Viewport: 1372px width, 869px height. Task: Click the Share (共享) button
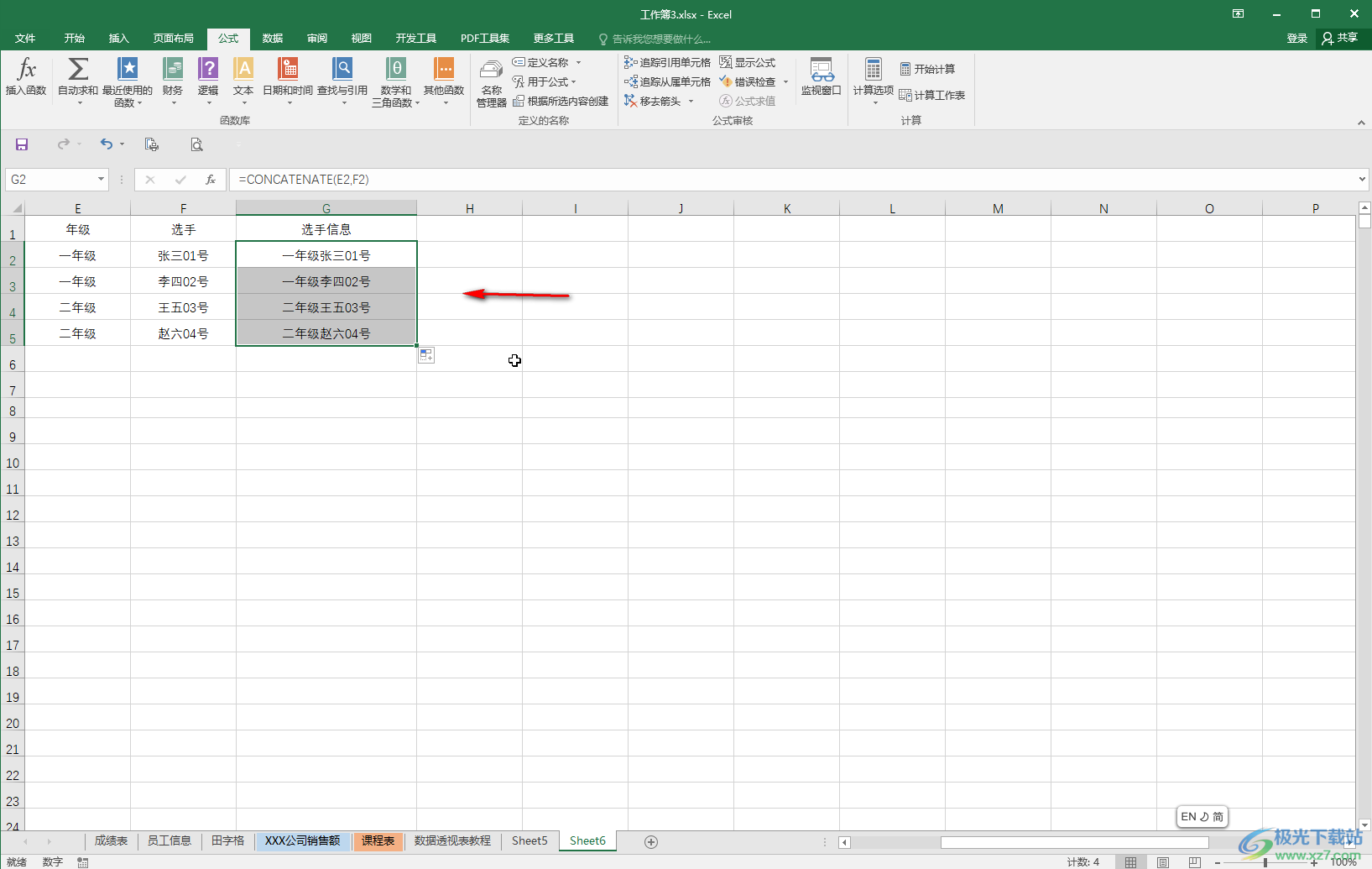coord(1340,39)
